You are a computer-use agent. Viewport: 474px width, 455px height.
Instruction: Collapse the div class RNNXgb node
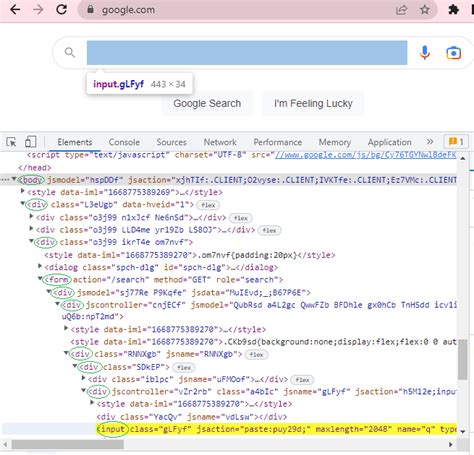tap(66, 353)
